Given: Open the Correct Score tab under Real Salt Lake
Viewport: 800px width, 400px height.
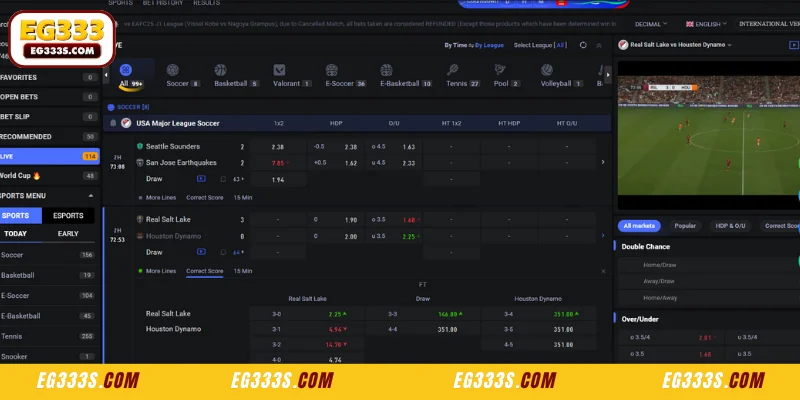Looking at the screenshot, I should point(205,271).
